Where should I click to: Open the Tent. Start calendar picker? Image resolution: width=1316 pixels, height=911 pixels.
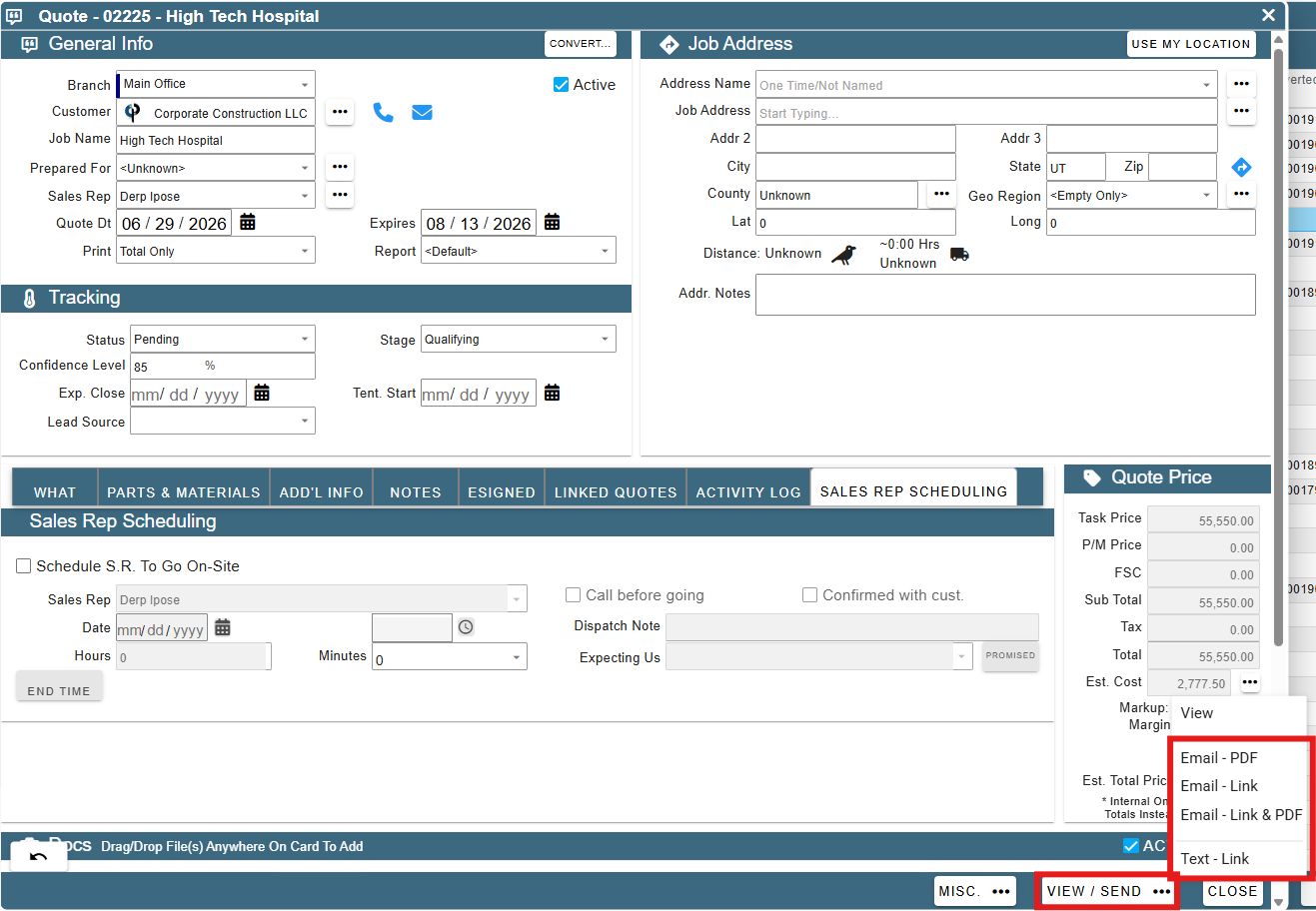[x=552, y=393]
